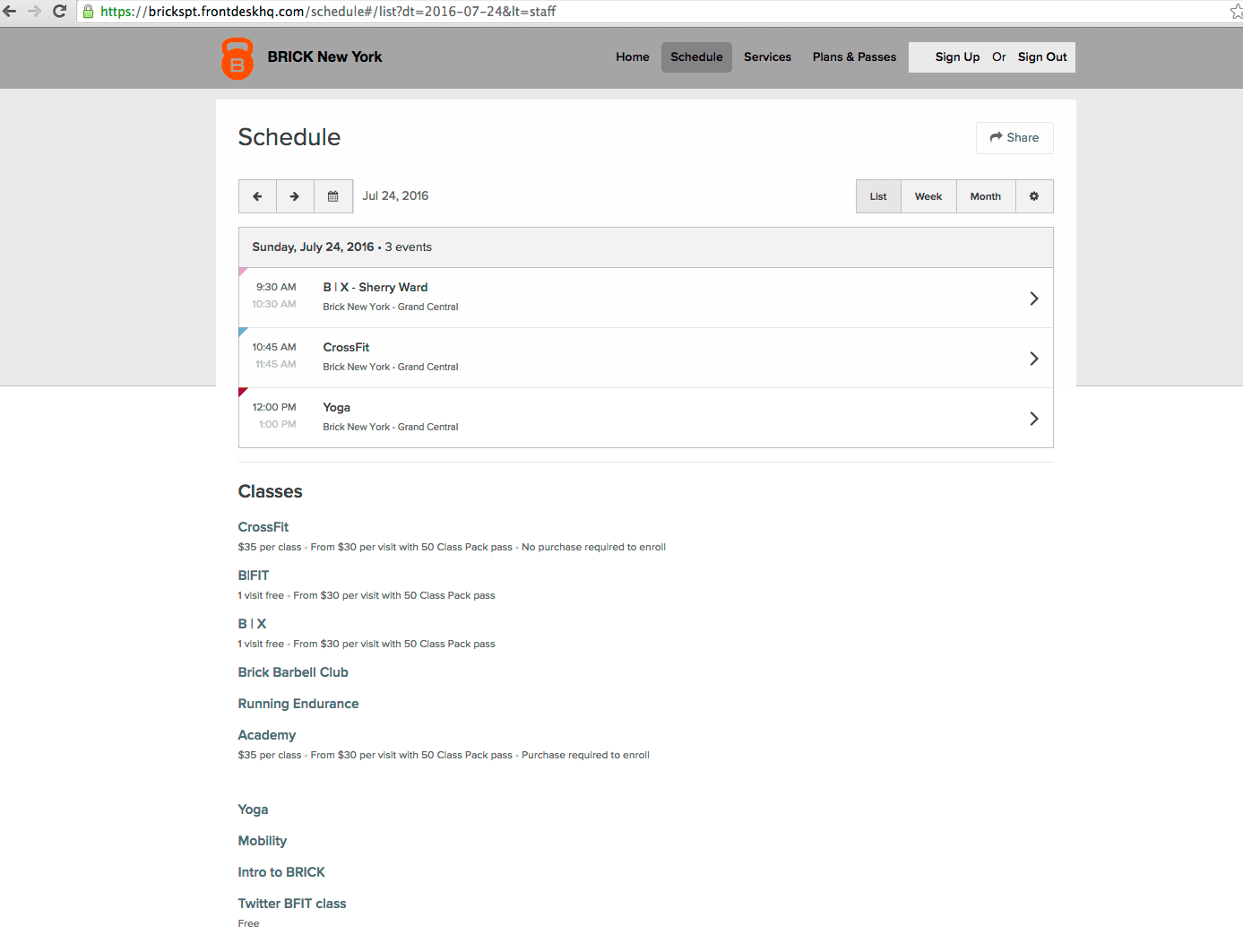Open Intro to BRICK link
The width and height of the screenshot is (1243, 952).
(x=281, y=872)
